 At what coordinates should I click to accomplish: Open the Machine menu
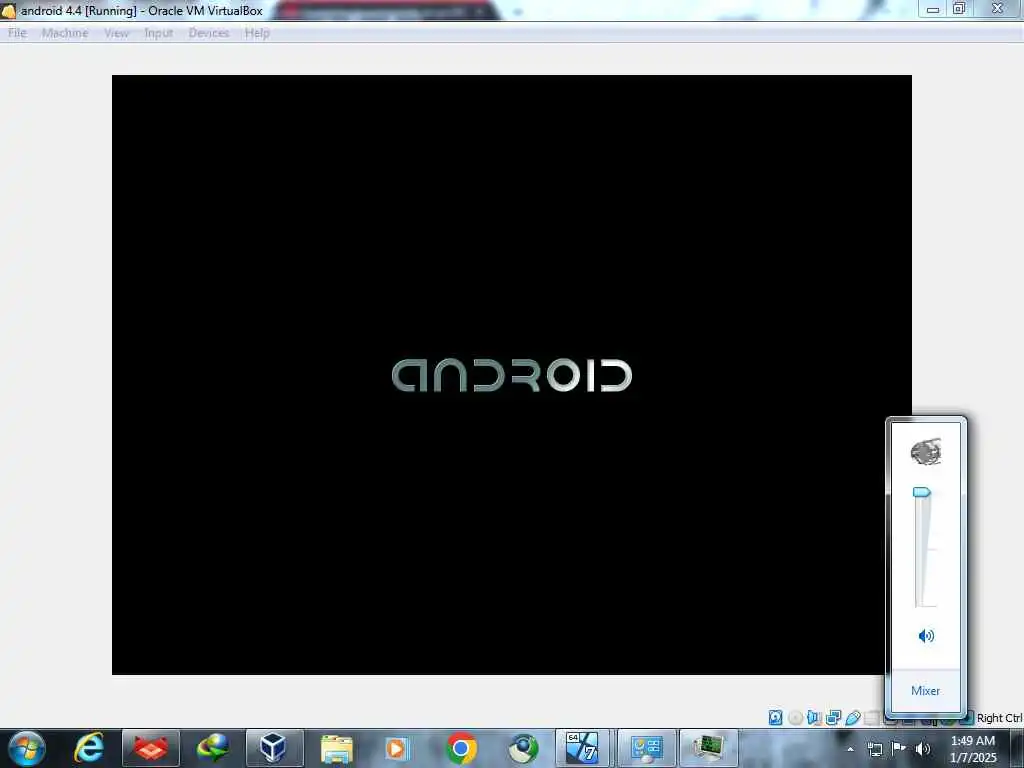(x=65, y=33)
